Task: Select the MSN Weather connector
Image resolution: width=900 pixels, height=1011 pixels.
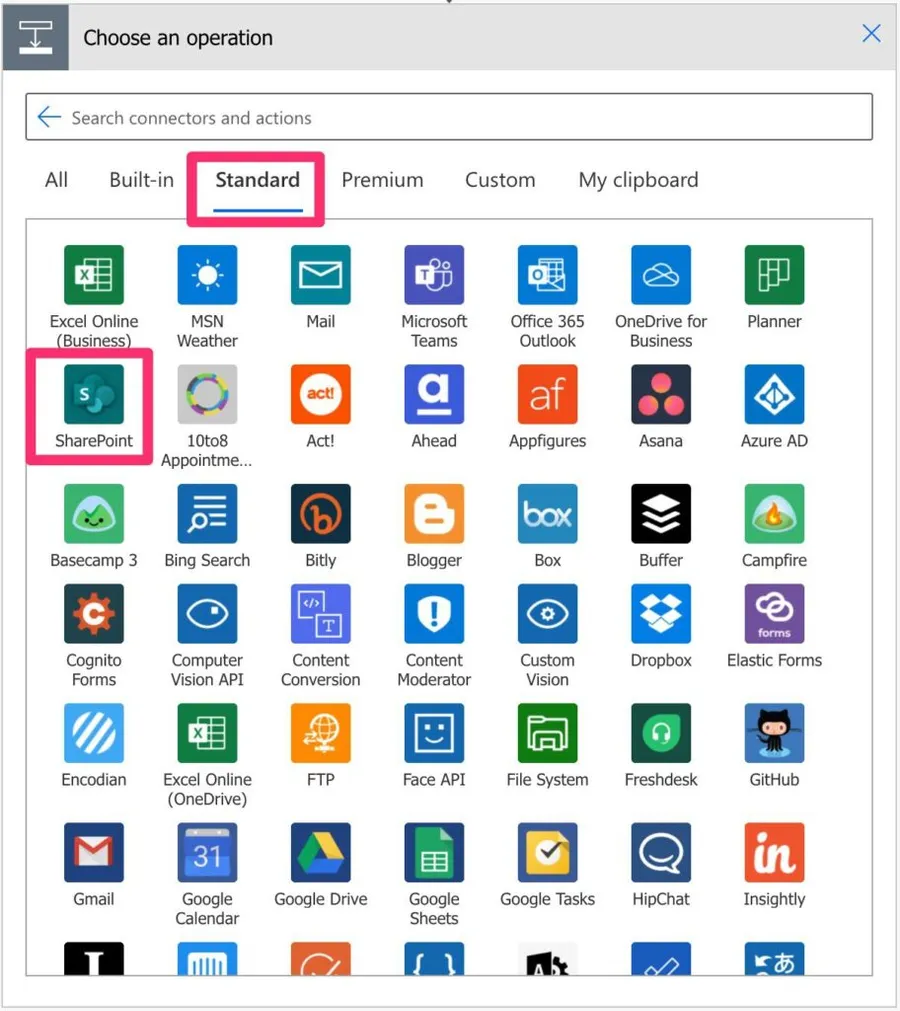Action: tap(207, 275)
